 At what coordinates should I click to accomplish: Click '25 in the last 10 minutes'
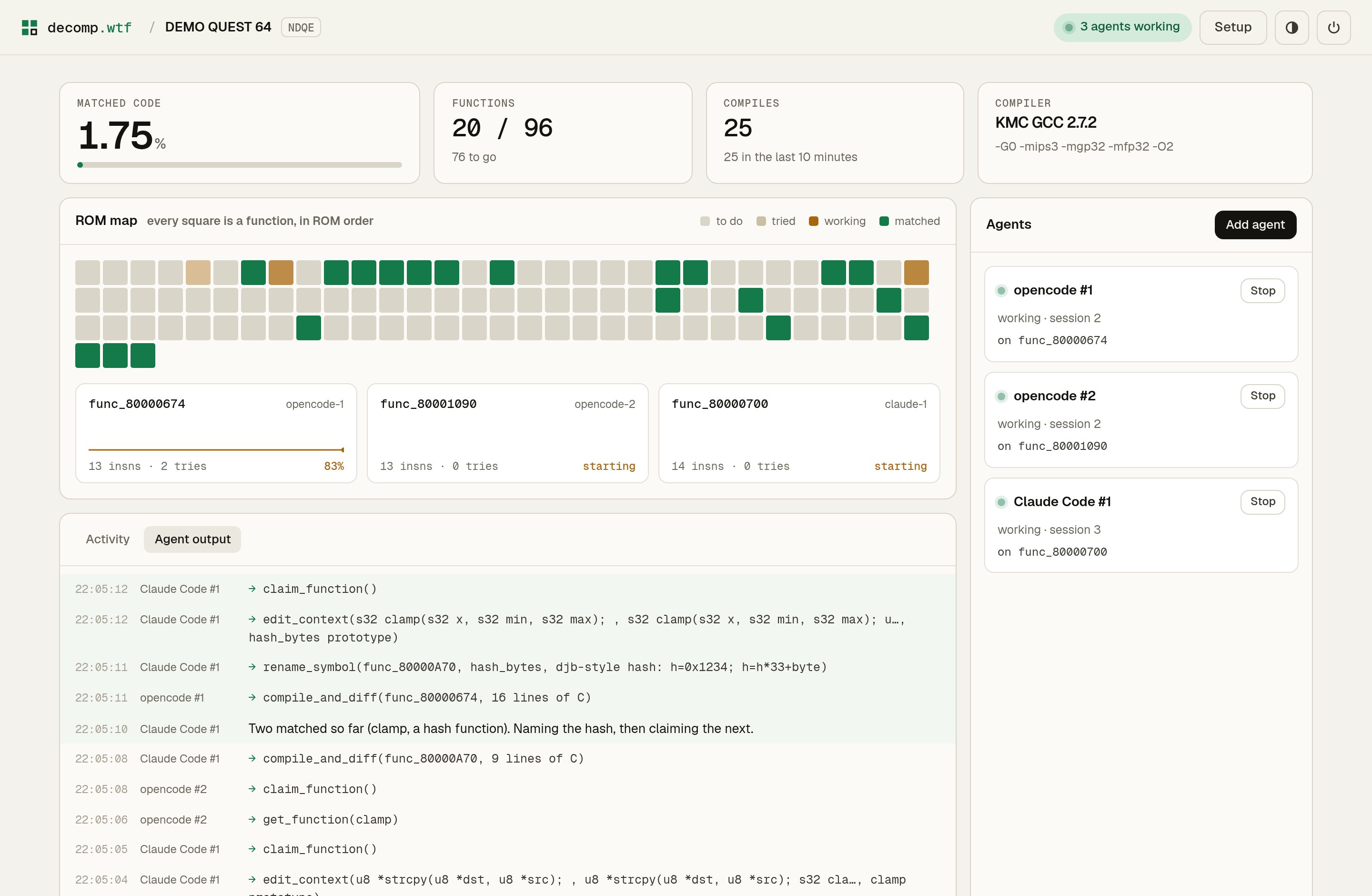[x=790, y=157]
